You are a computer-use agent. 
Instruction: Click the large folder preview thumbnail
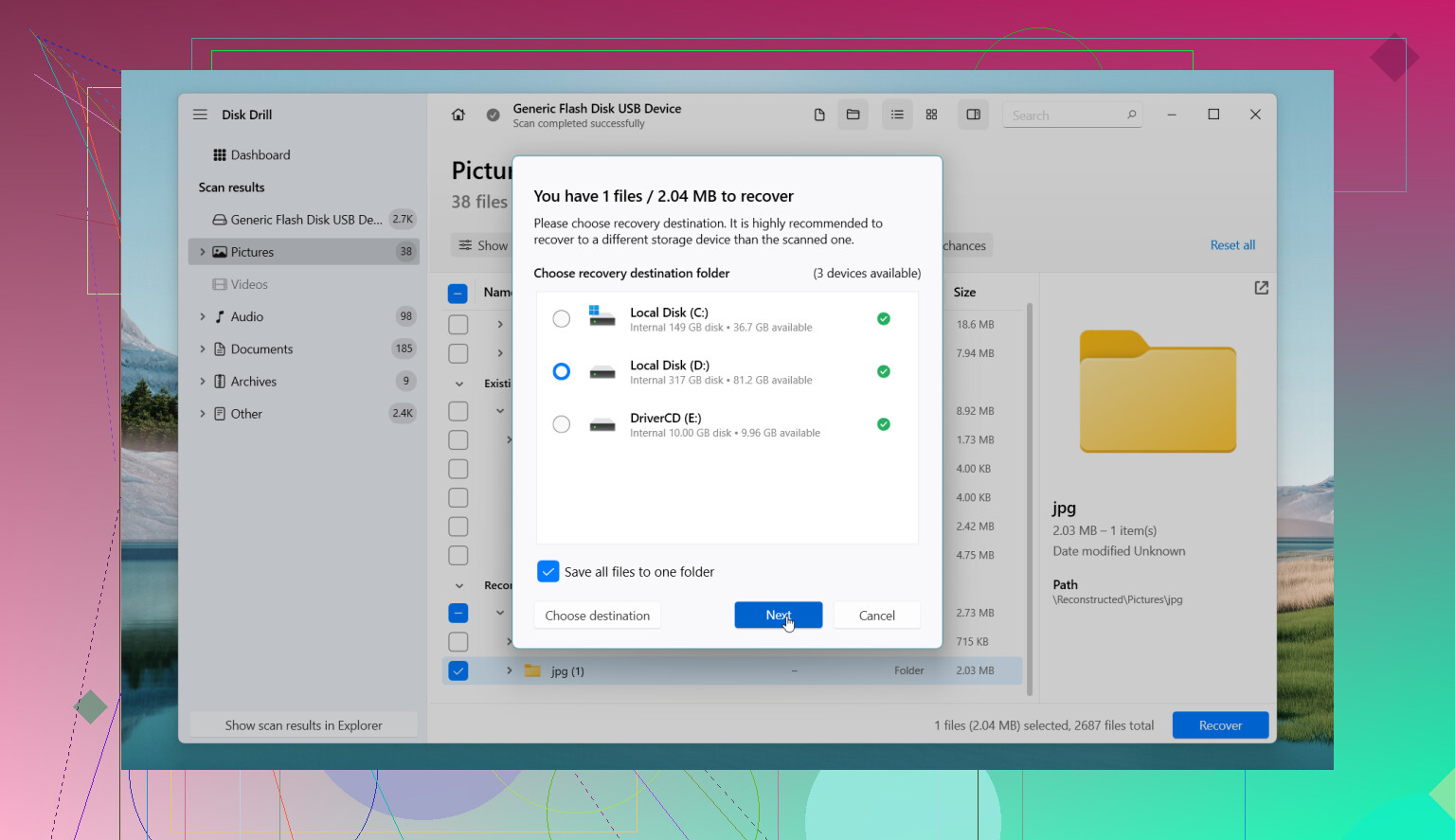(1158, 391)
